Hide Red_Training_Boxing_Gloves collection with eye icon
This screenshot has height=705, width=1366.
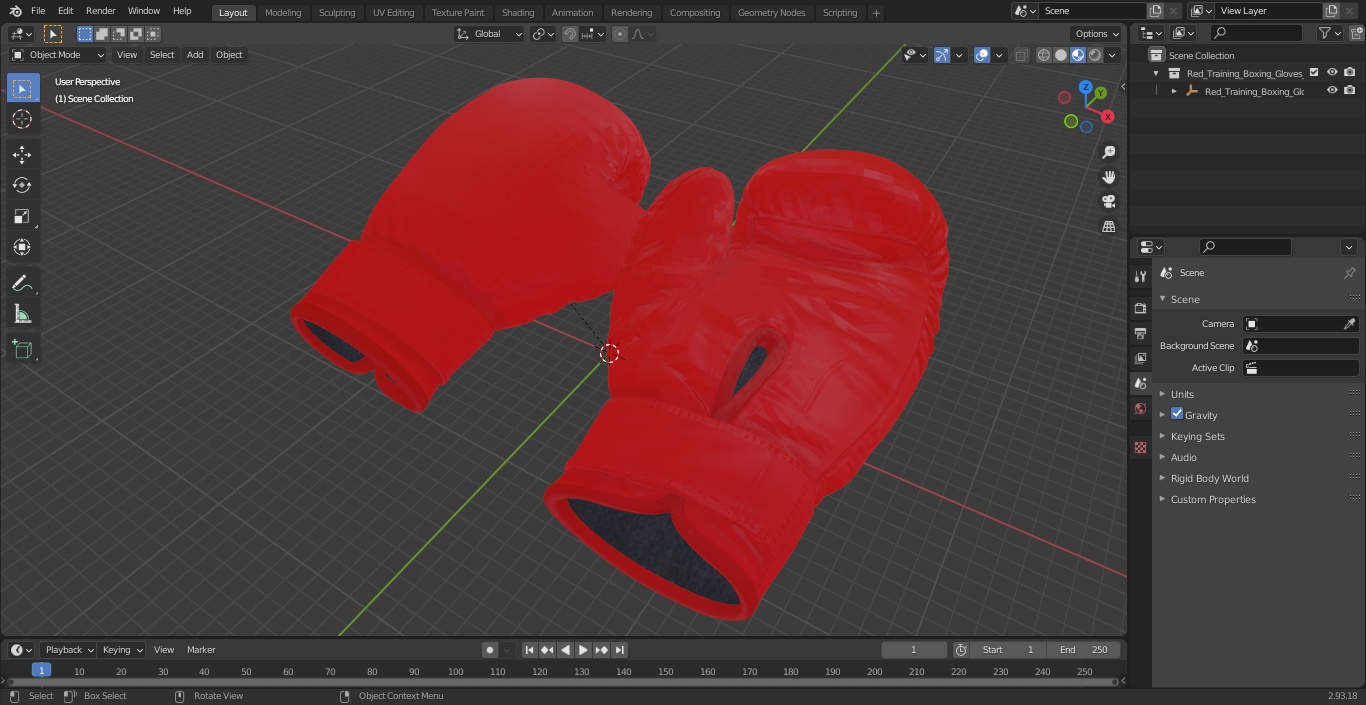1332,73
